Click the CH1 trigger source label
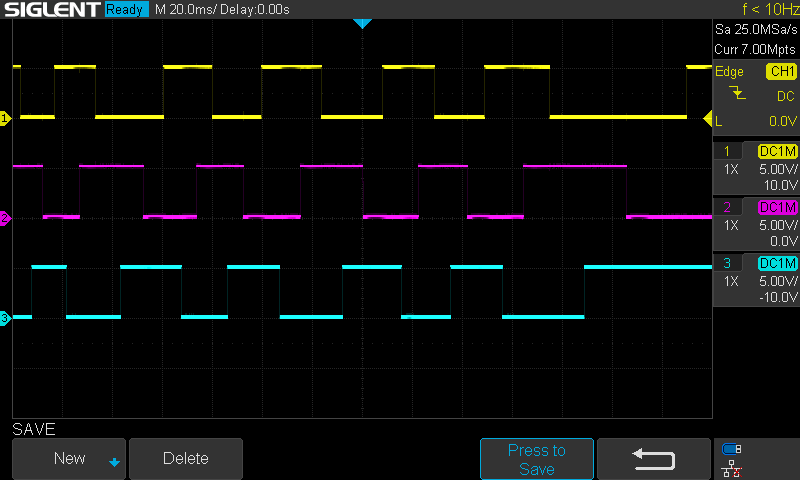 (782, 71)
